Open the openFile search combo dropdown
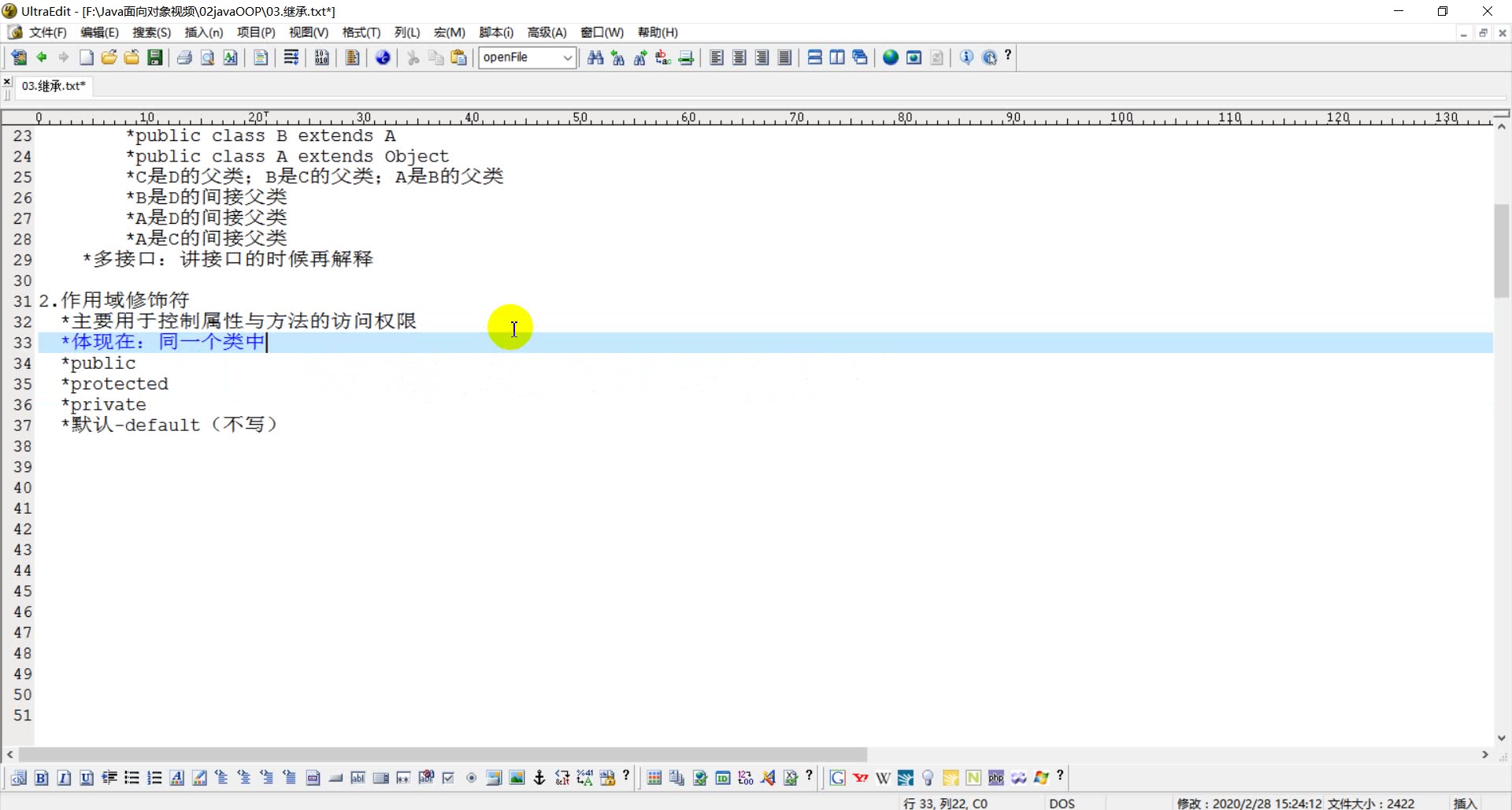Image resolution: width=1512 pixels, height=810 pixels. coord(567,58)
